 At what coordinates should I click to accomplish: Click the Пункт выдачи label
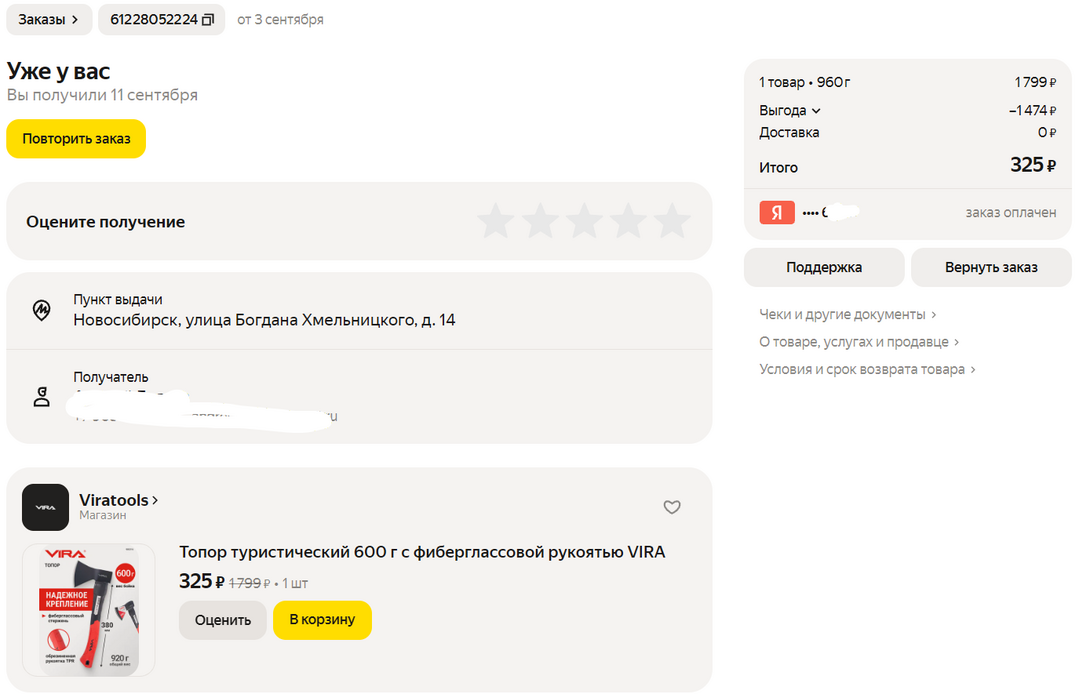[x=118, y=300]
